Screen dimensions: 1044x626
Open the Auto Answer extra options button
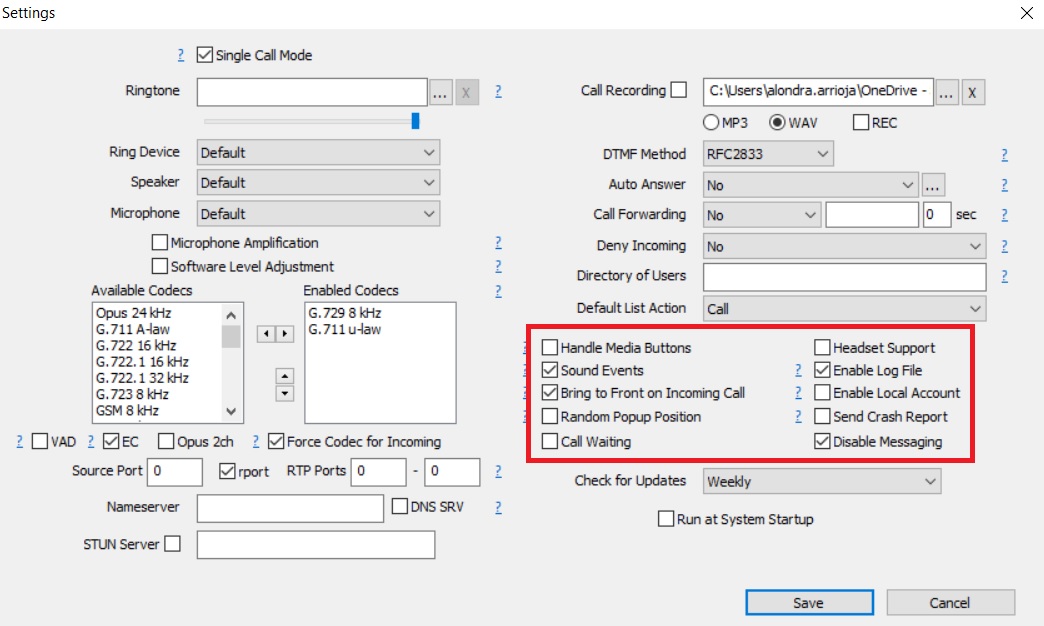[933, 185]
